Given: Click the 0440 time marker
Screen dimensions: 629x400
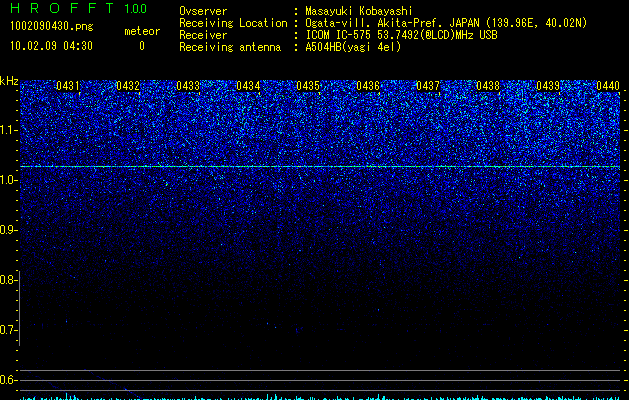Looking at the screenshot, I should point(608,86).
